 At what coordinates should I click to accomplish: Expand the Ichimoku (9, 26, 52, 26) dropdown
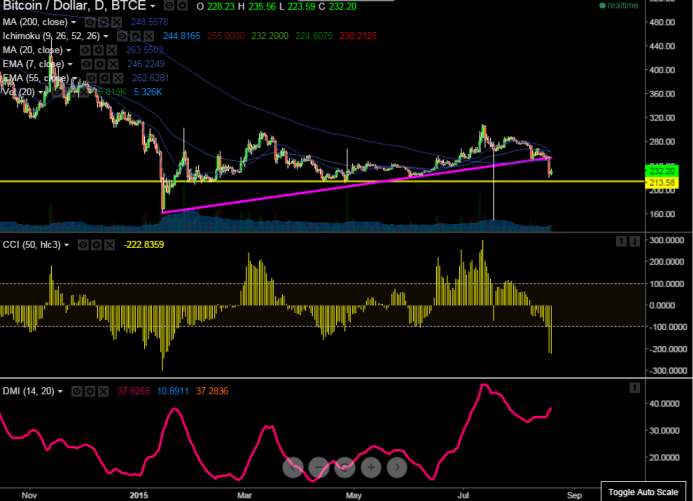[x=106, y=36]
